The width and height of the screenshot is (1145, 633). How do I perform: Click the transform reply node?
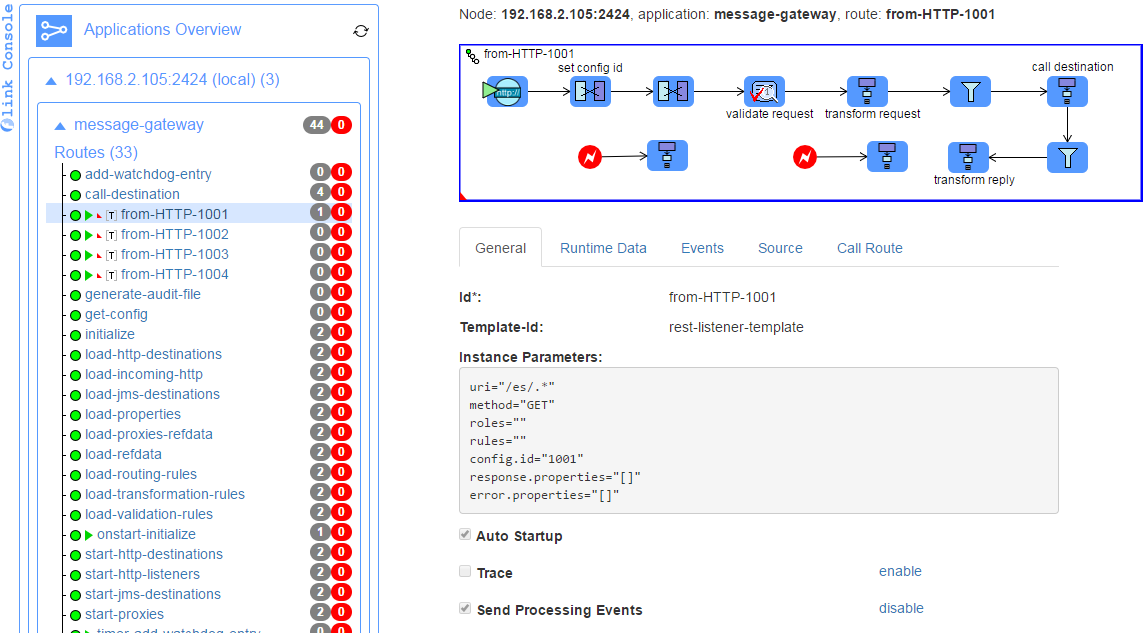(967, 157)
